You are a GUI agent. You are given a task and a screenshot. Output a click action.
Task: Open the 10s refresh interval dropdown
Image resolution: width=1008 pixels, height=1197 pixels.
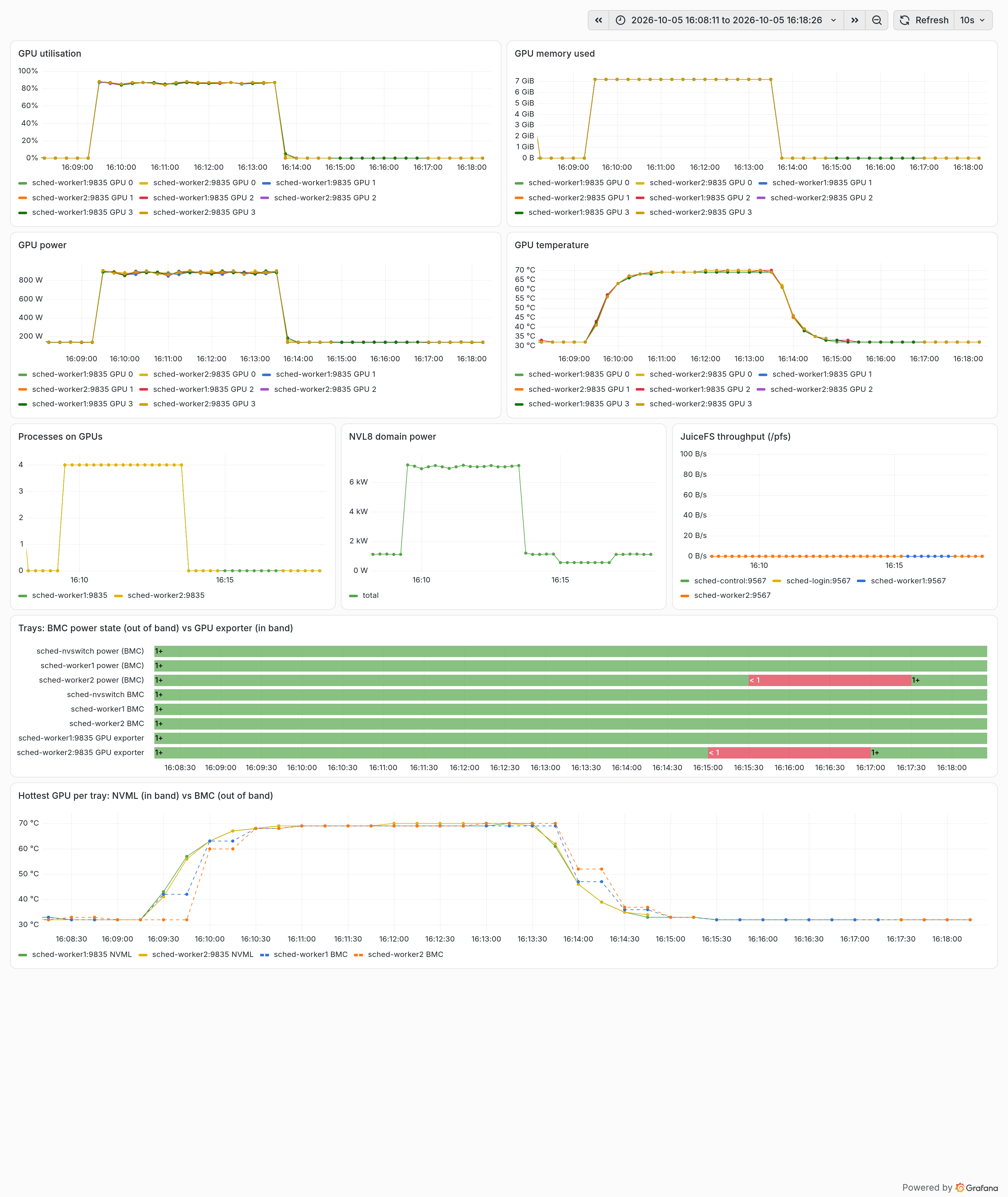973,20
